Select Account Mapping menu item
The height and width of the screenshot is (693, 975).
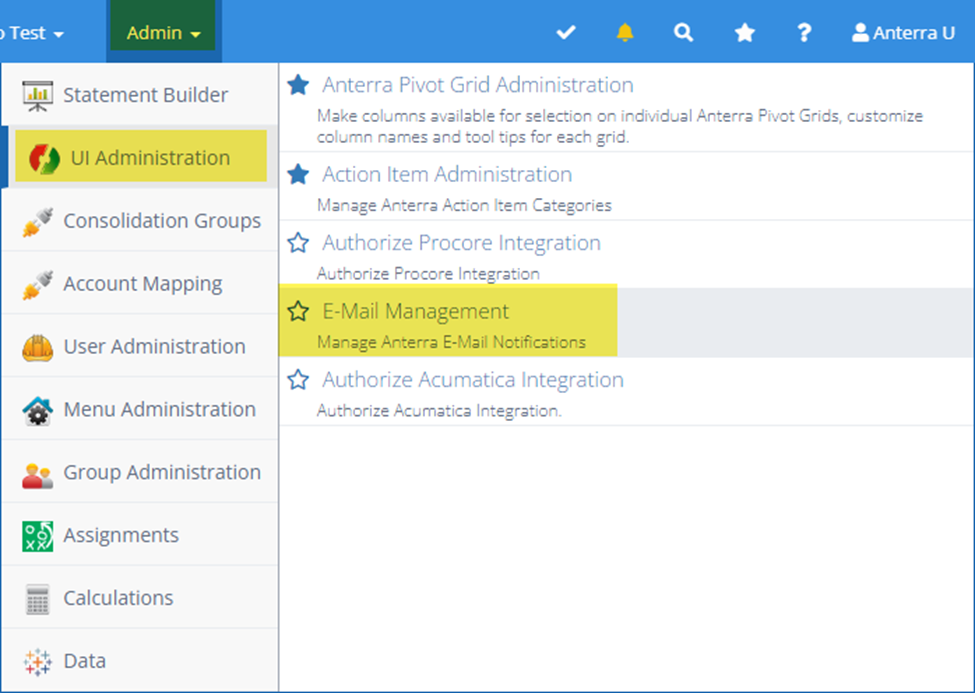140,284
